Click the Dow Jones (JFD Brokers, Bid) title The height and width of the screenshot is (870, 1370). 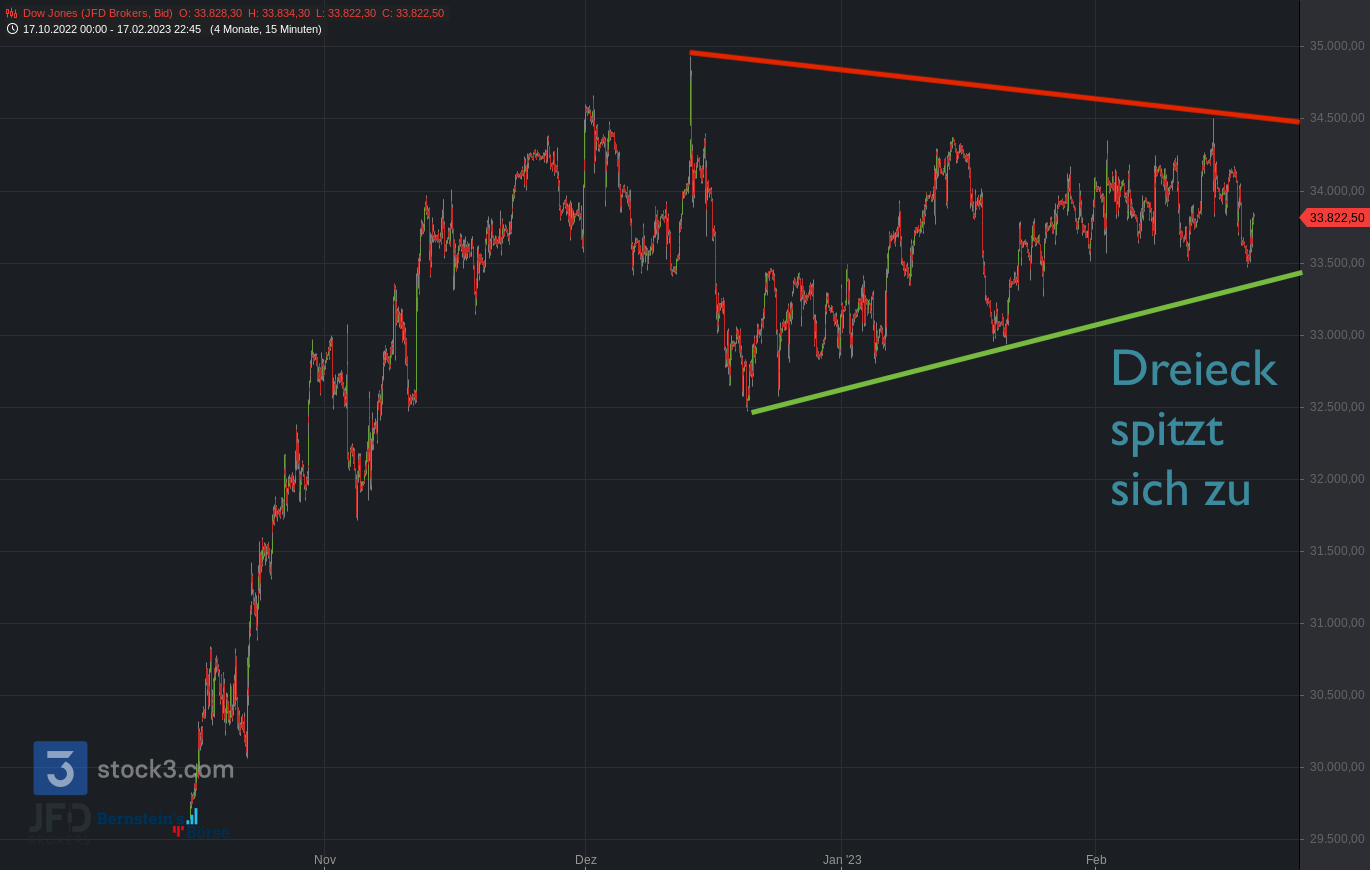point(97,13)
